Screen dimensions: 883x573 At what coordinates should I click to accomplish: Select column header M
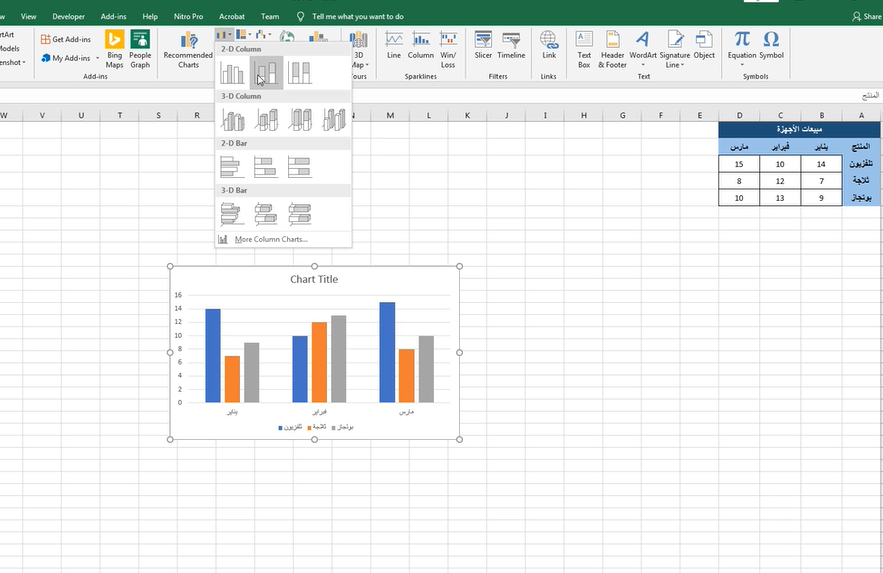click(x=390, y=115)
